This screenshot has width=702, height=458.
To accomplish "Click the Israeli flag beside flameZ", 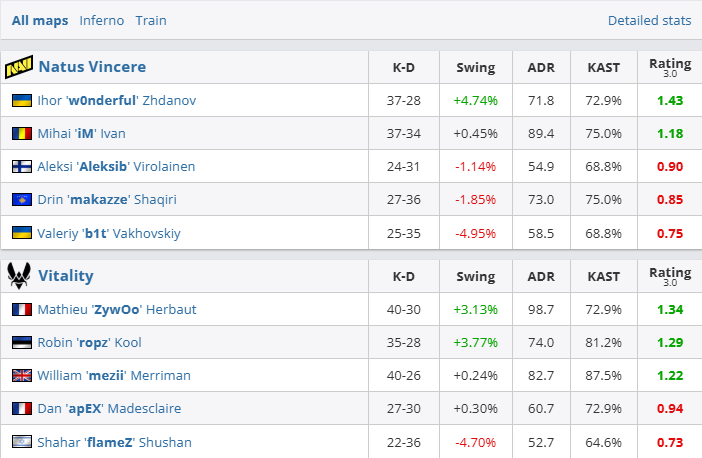I will pyautogui.click(x=21, y=442).
